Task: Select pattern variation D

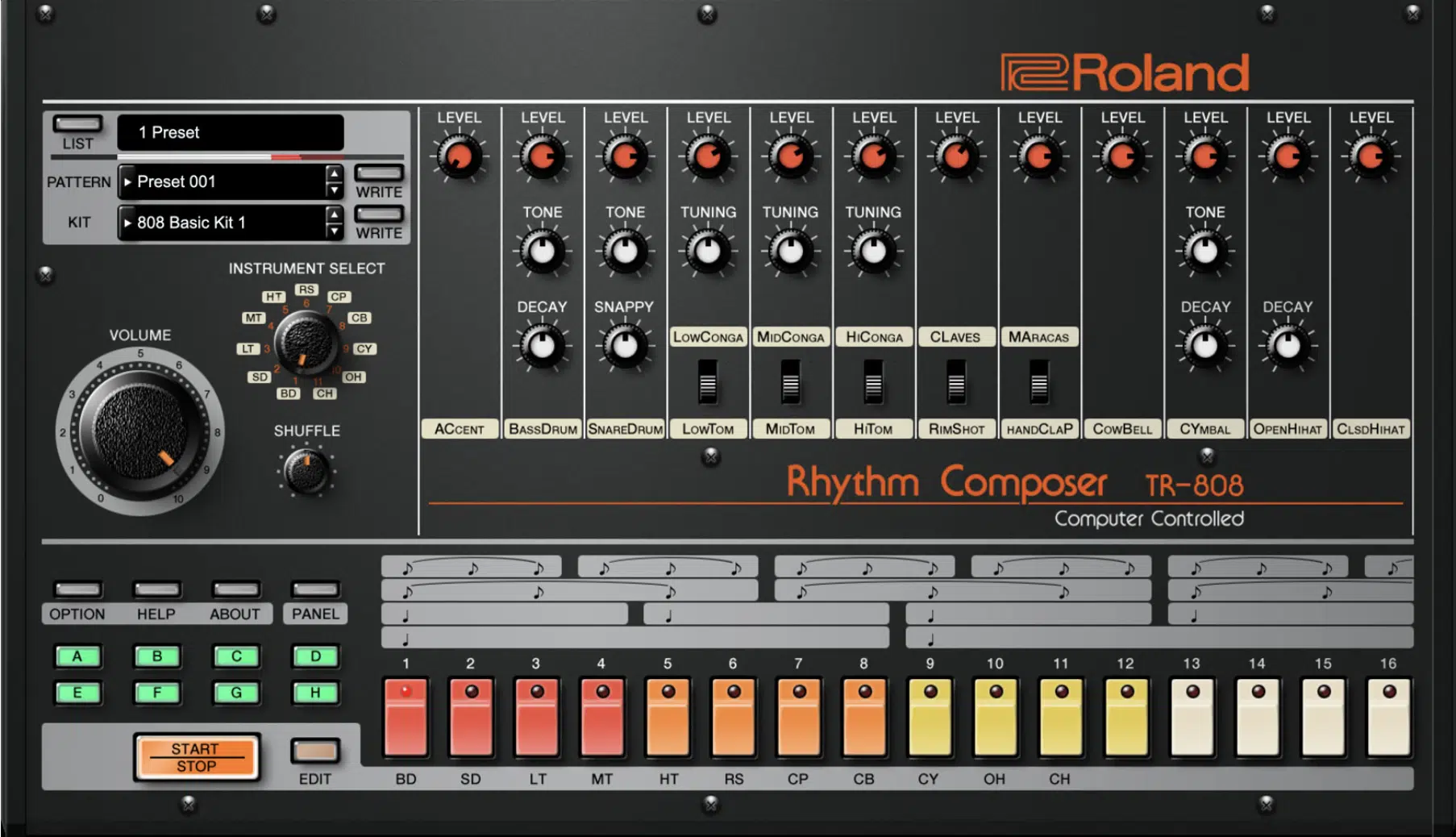Action: click(315, 656)
